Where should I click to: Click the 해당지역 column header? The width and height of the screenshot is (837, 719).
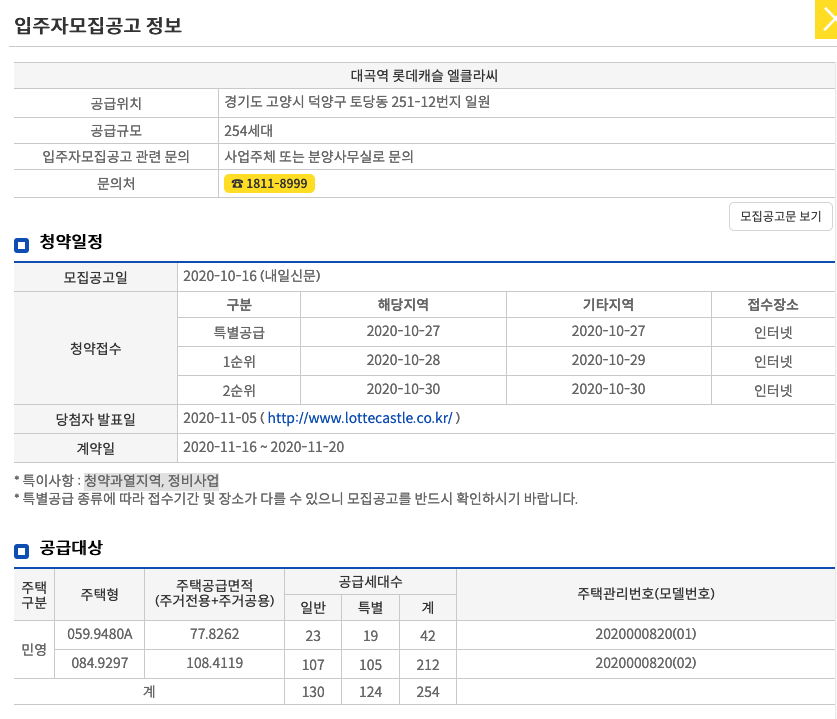pyautogui.click(x=403, y=305)
